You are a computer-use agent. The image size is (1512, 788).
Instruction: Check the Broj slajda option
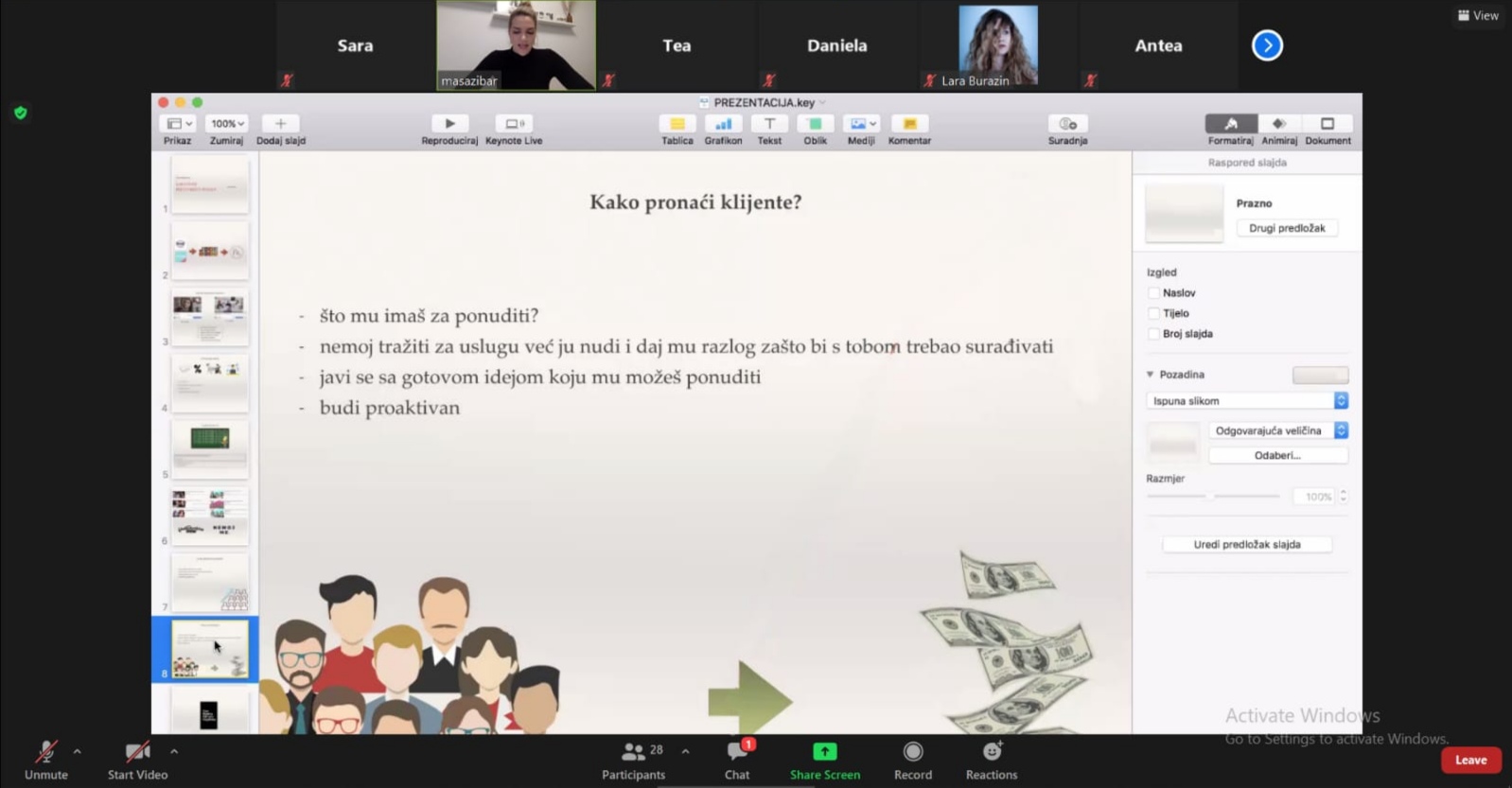1153,334
